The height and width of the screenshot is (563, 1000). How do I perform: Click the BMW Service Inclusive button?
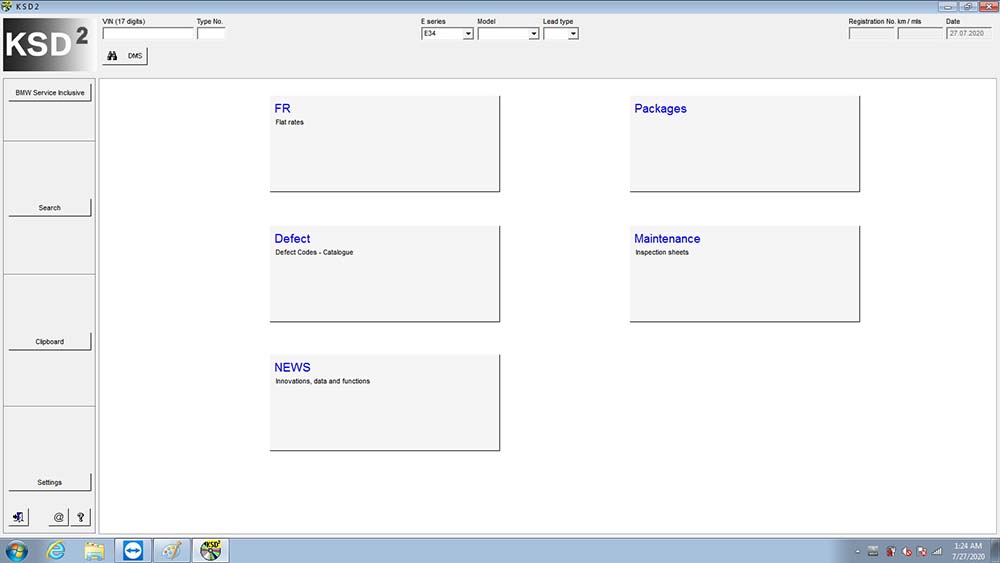(50, 92)
